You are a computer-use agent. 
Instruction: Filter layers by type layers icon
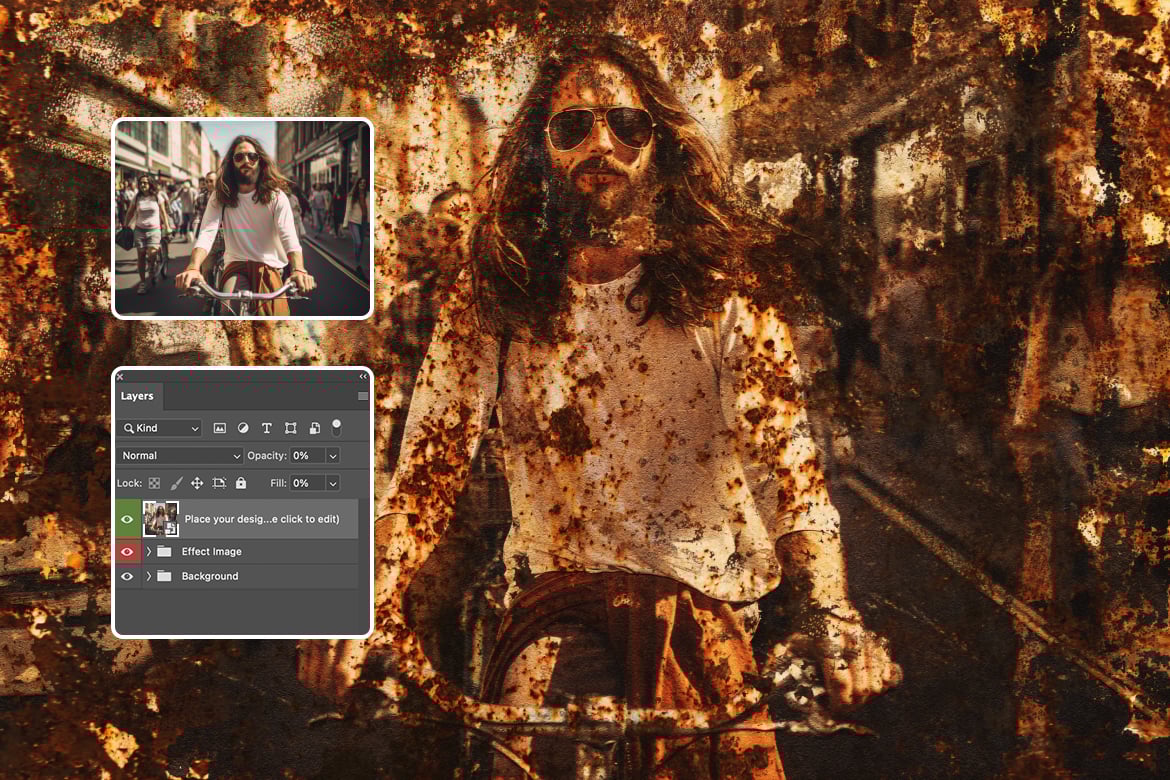(266, 428)
